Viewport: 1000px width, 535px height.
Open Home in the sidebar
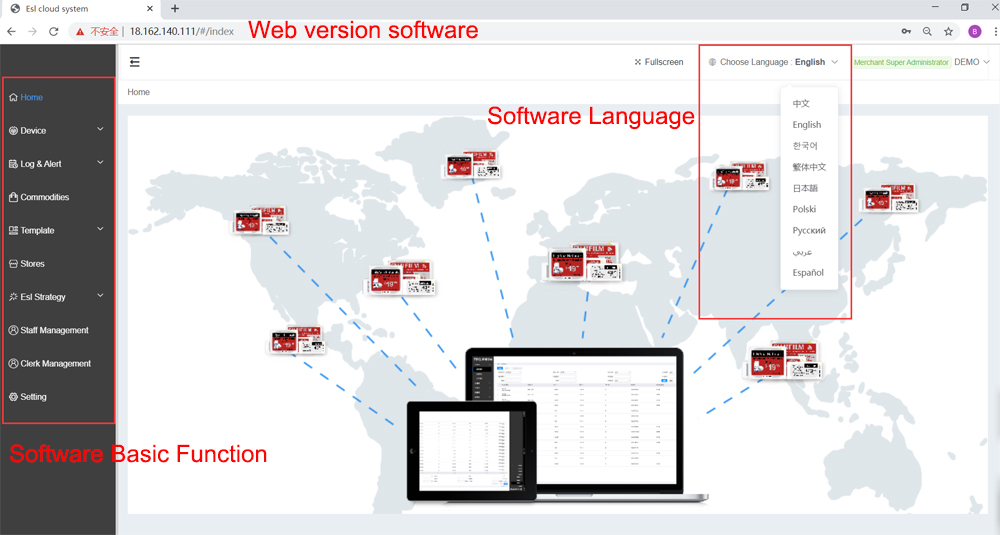click(x=31, y=98)
